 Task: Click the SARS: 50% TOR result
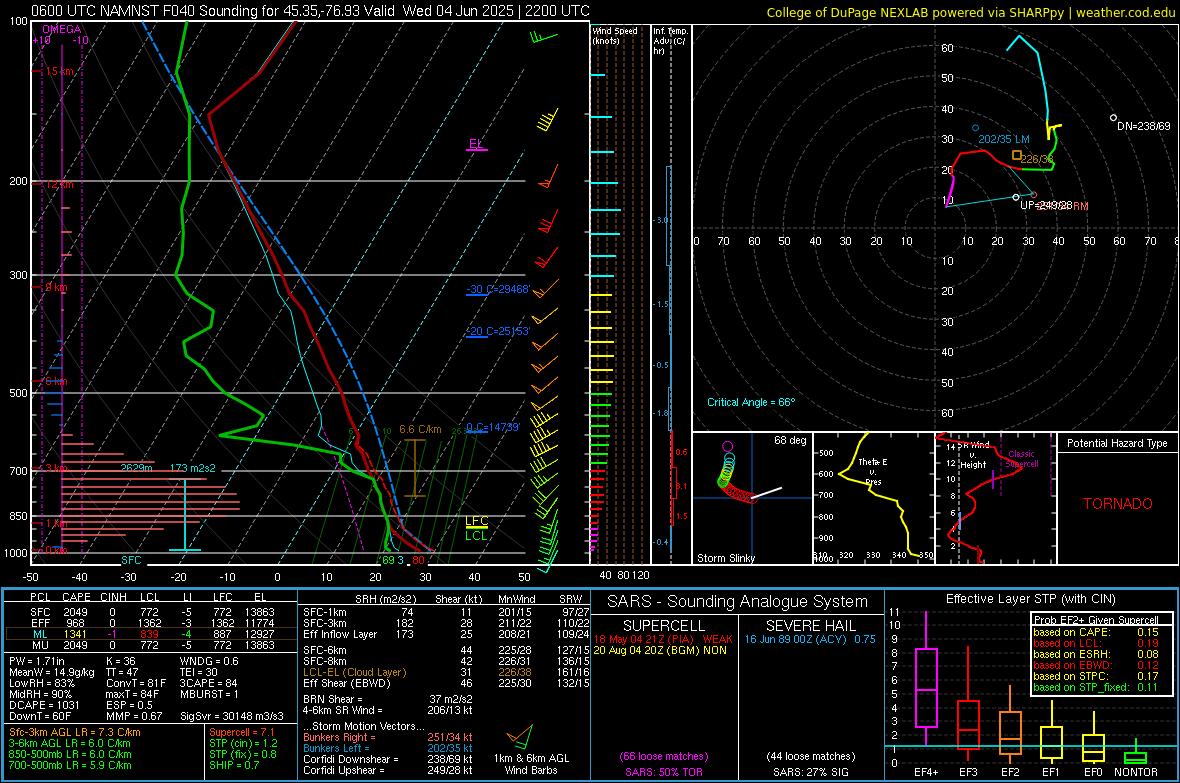pos(663,772)
